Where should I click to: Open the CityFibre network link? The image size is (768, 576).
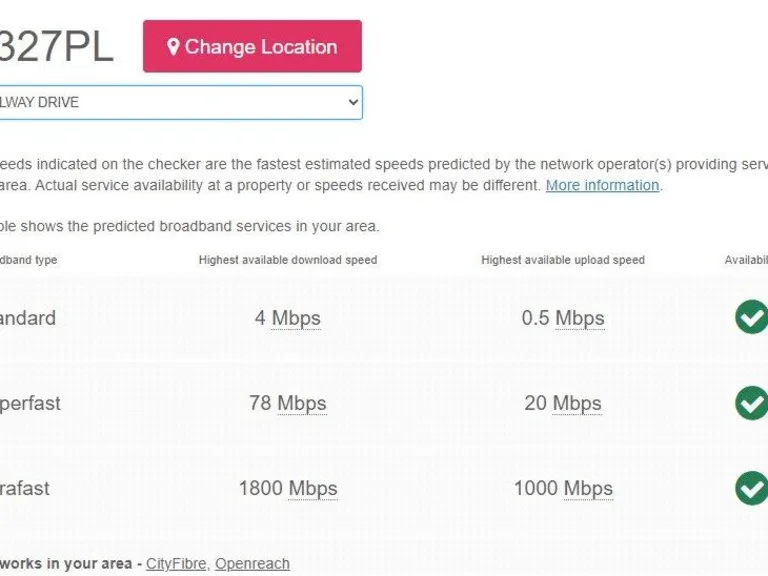(176, 564)
